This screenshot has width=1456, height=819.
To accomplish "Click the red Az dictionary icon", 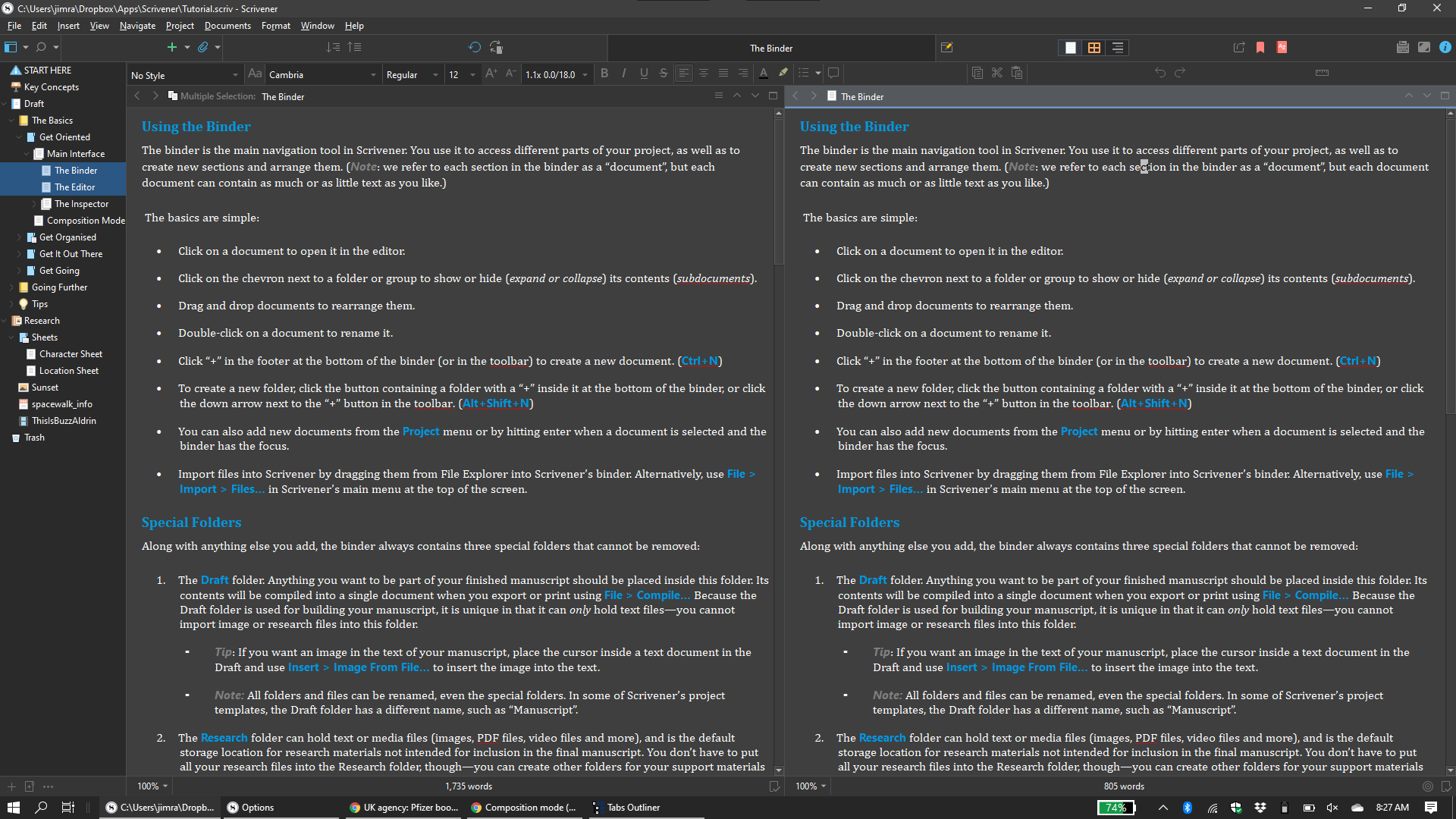I will 1282,47.
